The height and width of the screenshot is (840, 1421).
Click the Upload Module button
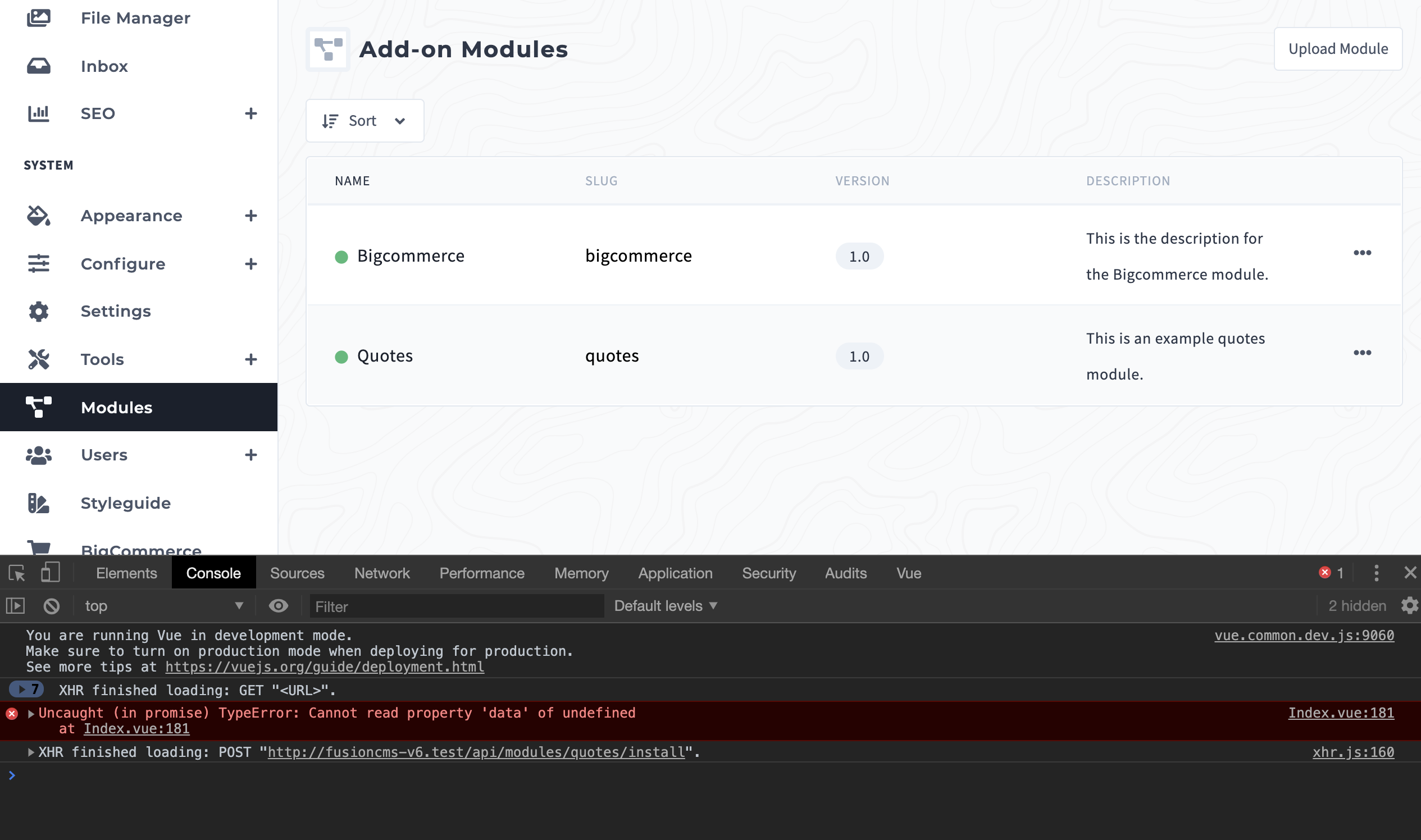[x=1338, y=49]
